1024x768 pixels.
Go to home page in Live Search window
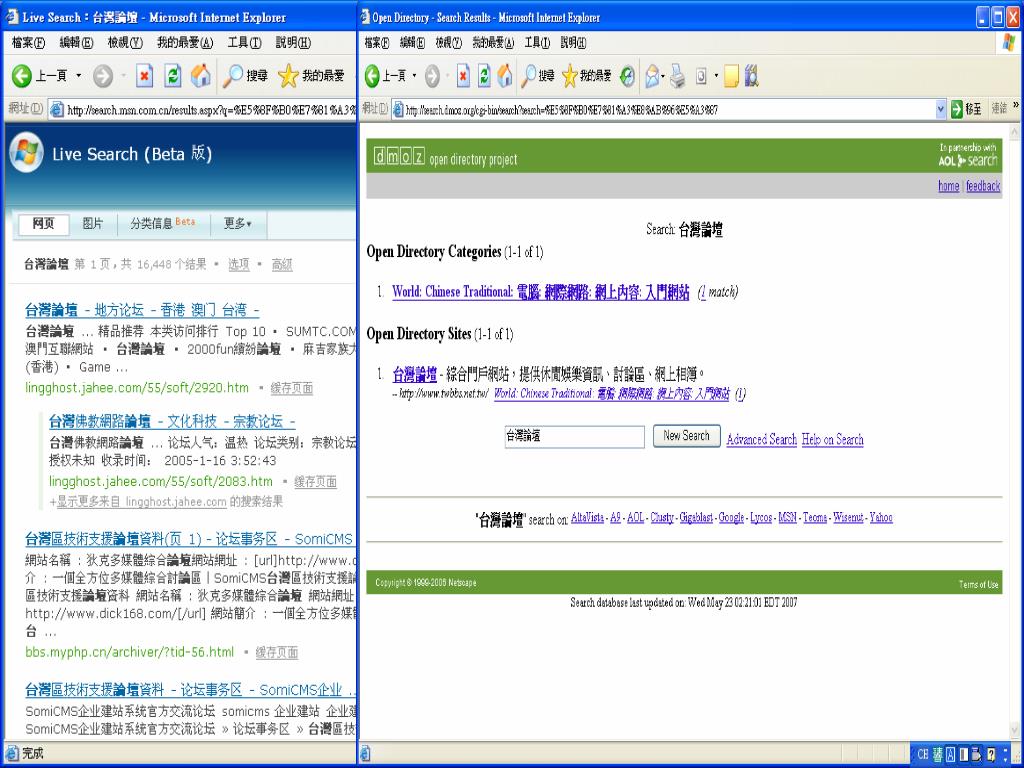coord(200,76)
